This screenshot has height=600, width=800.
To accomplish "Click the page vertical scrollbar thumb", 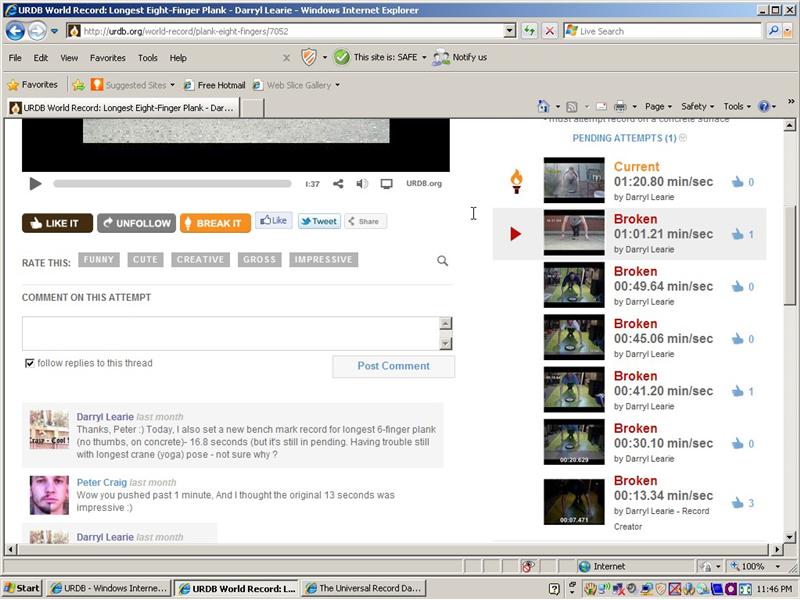I will 789,255.
